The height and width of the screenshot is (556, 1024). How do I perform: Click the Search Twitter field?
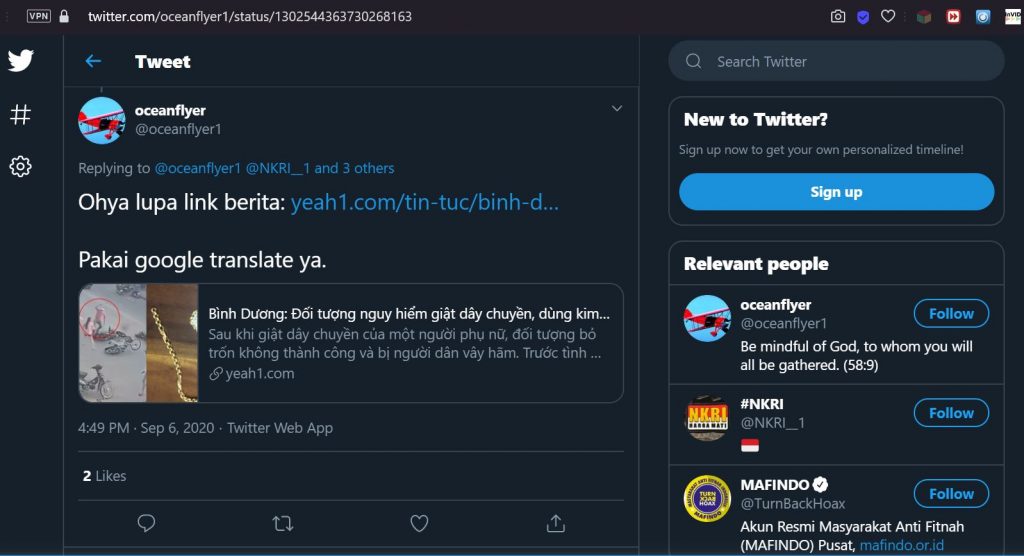tap(837, 61)
